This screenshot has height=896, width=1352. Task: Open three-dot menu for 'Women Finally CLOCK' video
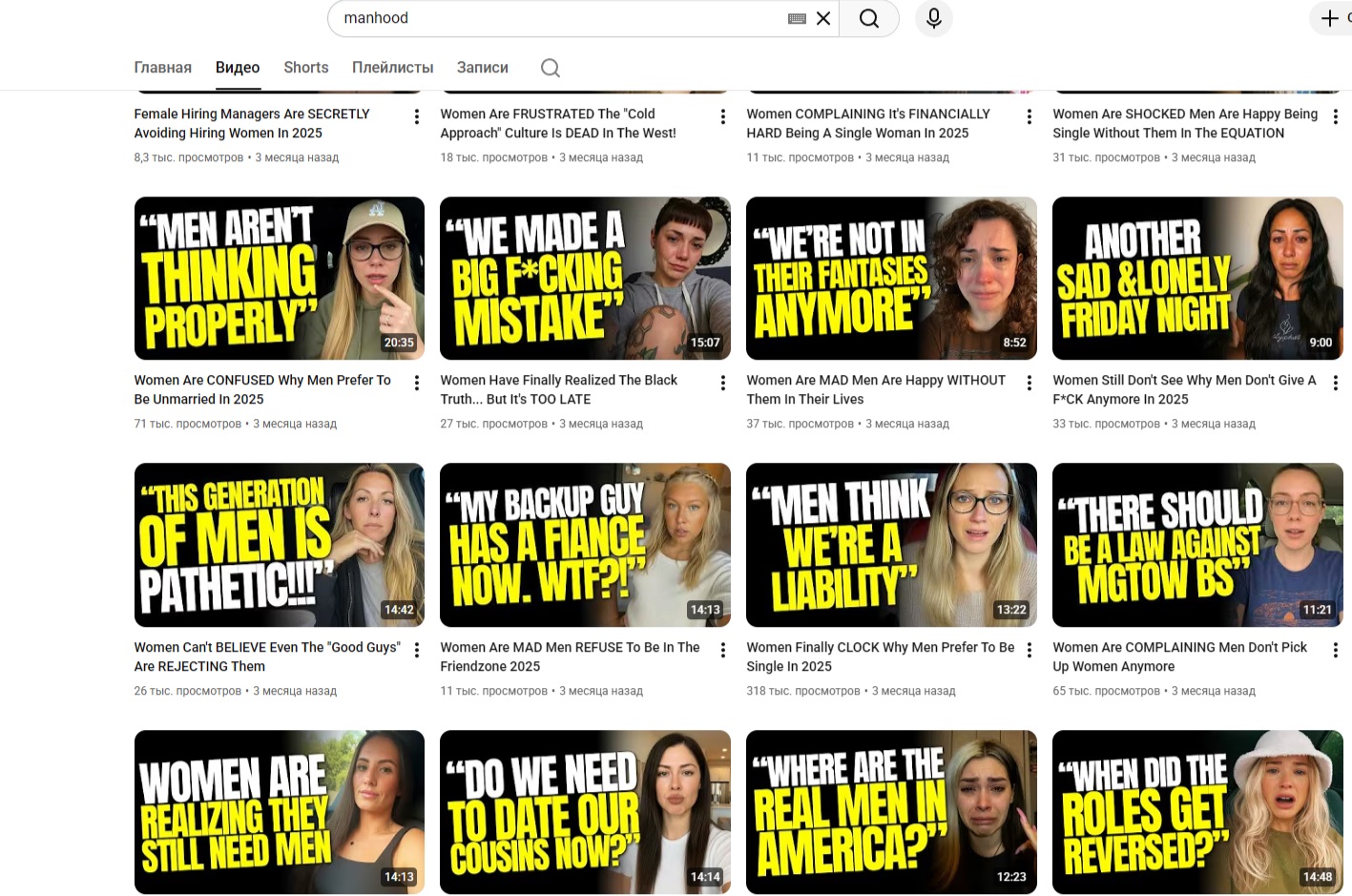point(1029,650)
